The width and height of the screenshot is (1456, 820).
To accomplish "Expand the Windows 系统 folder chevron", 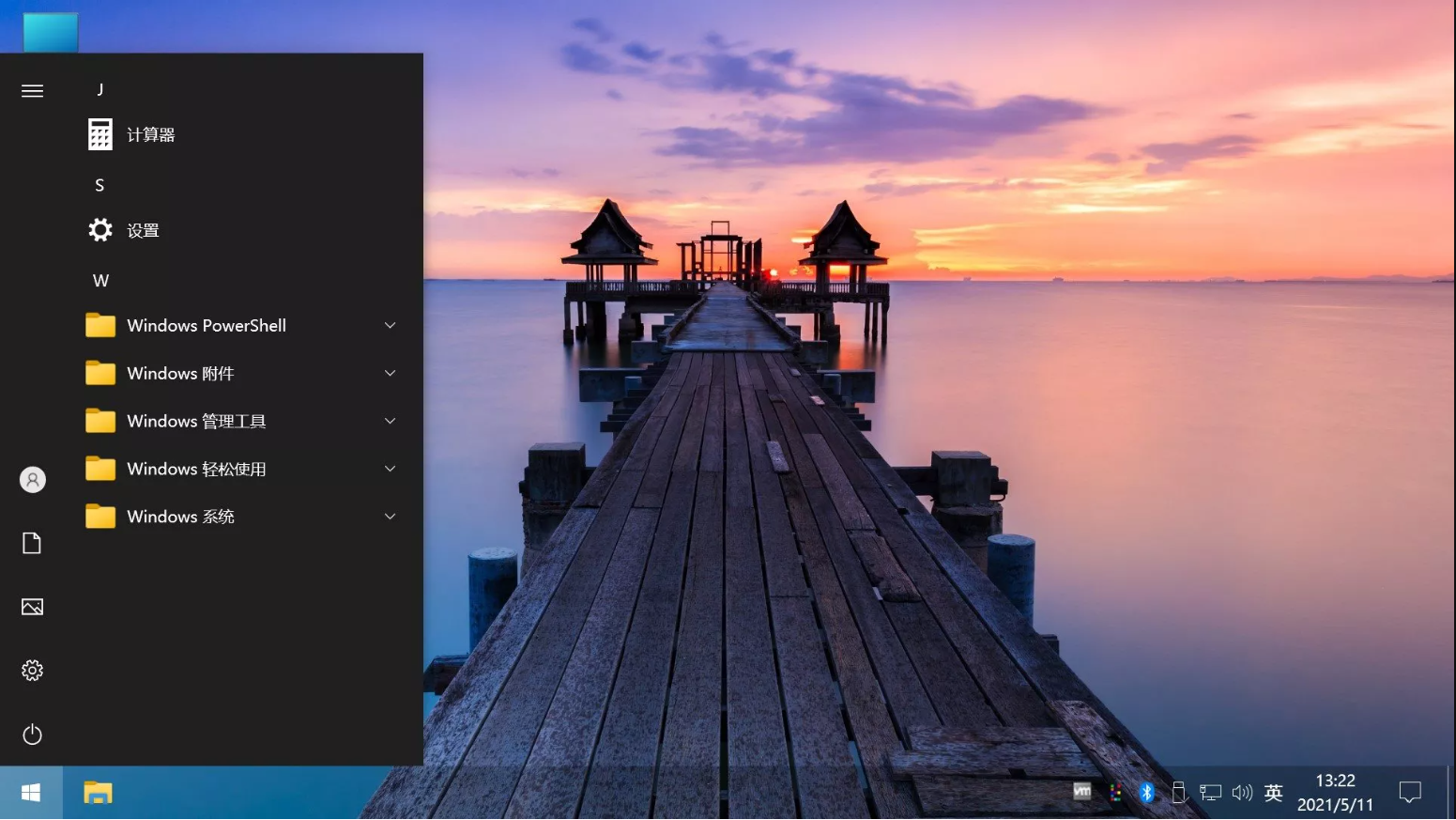I will pos(391,517).
